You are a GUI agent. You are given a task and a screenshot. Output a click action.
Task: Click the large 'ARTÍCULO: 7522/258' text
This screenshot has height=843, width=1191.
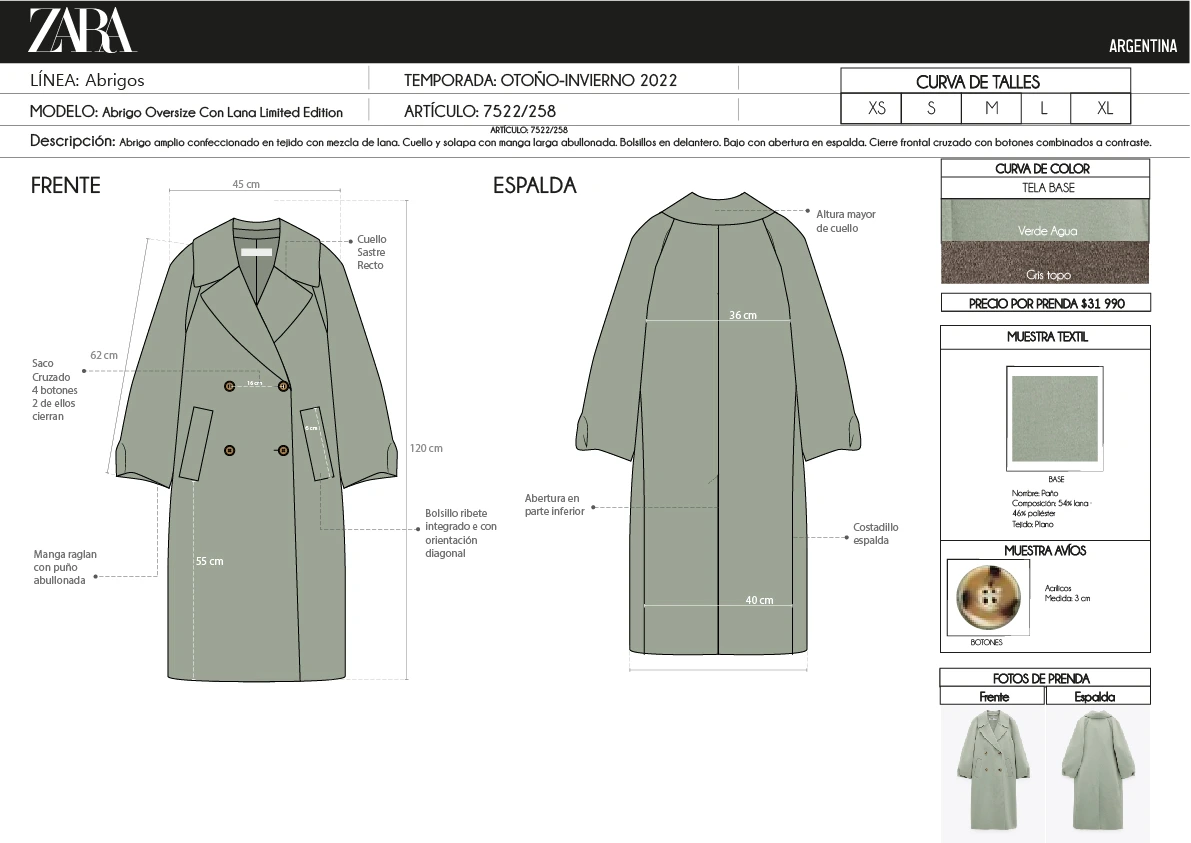pos(479,112)
